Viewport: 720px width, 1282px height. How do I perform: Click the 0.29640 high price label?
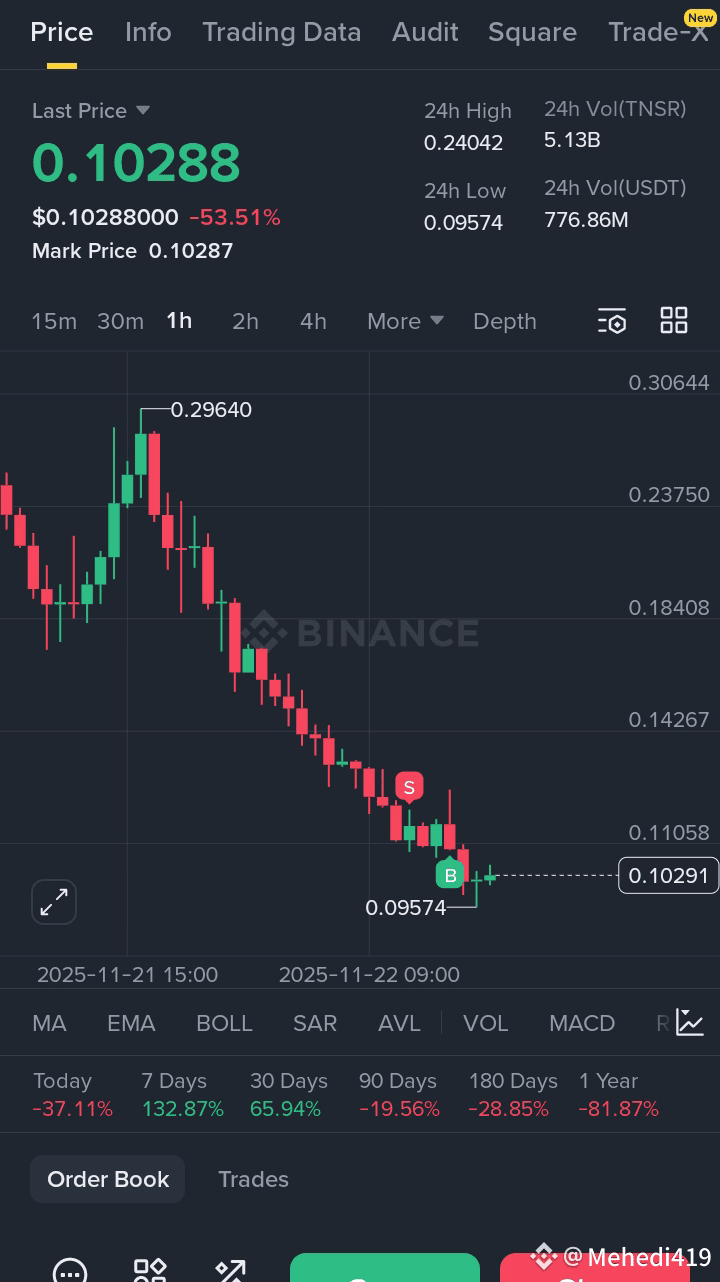tap(211, 410)
